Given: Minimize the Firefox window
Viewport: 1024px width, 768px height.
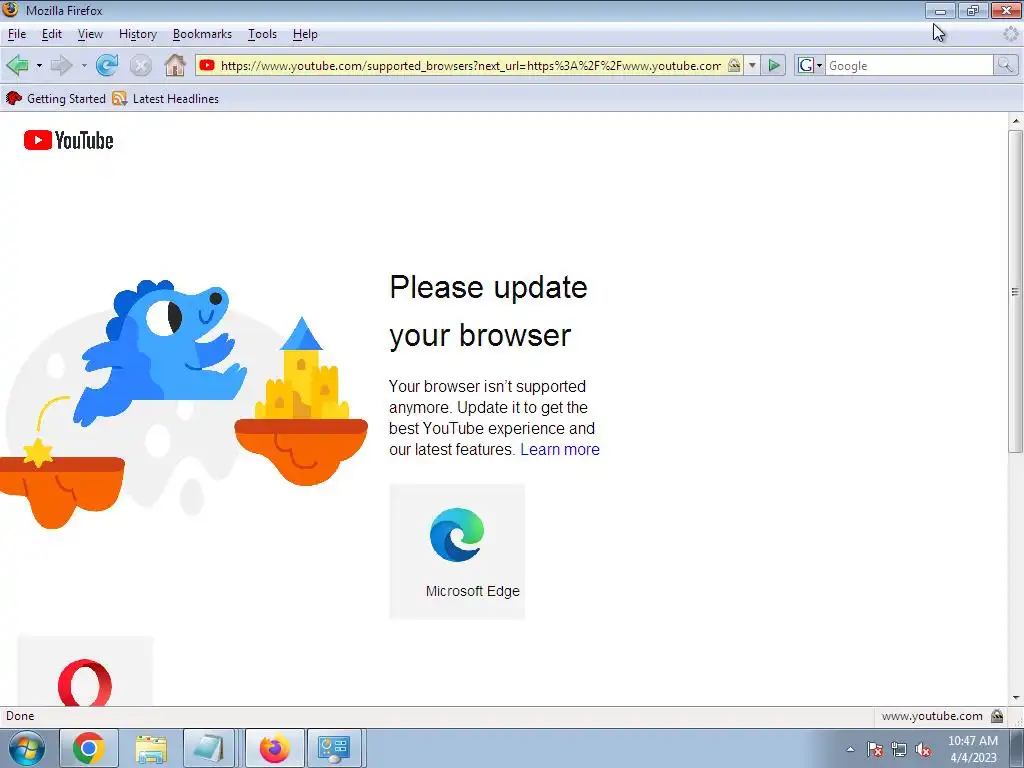Looking at the screenshot, I should tap(940, 10).
